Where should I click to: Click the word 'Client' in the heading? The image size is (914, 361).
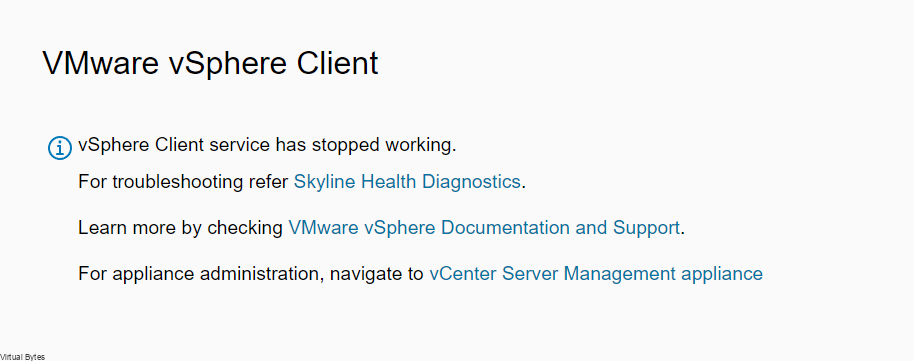[338, 62]
